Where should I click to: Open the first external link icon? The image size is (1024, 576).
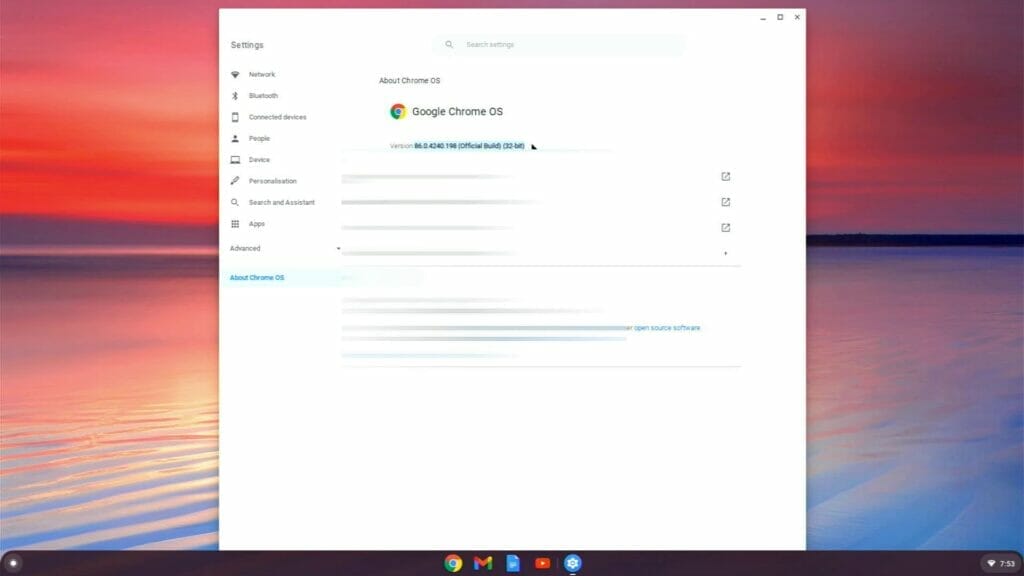click(x=724, y=176)
